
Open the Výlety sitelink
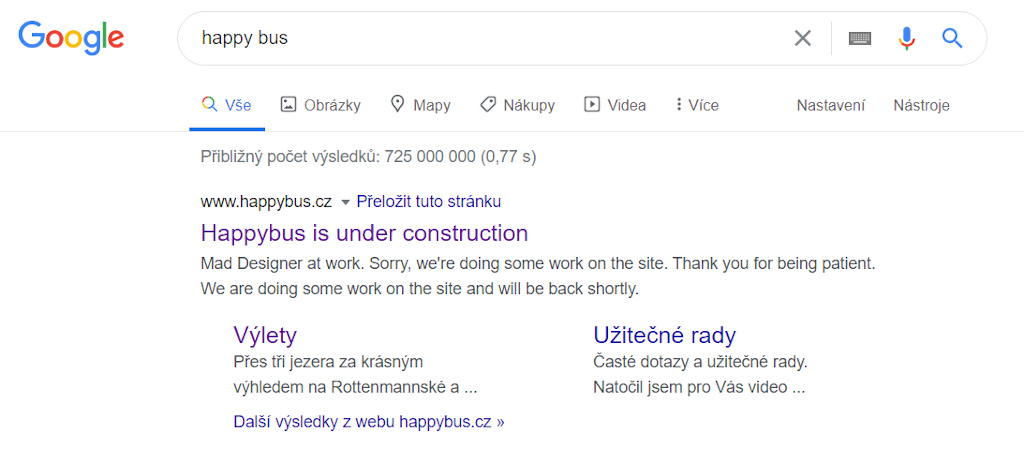click(265, 334)
